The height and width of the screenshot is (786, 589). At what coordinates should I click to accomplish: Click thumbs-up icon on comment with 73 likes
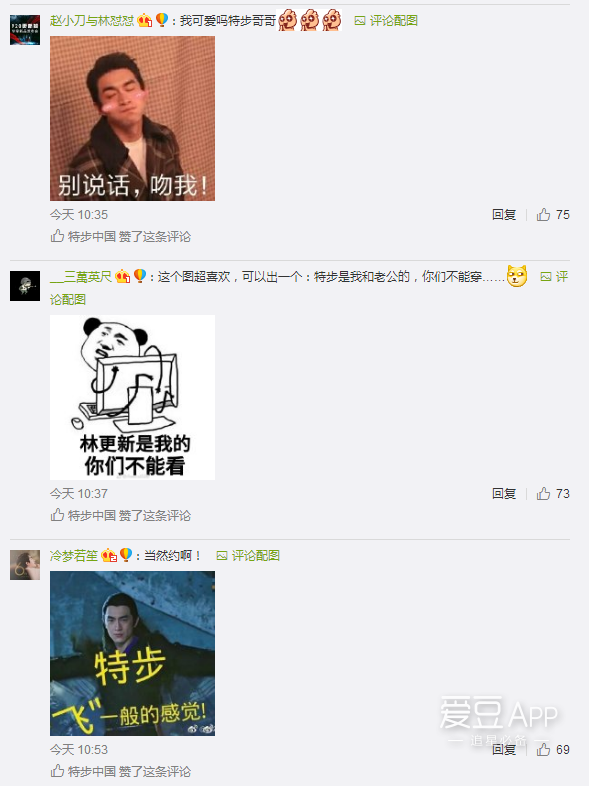coord(543,494)
